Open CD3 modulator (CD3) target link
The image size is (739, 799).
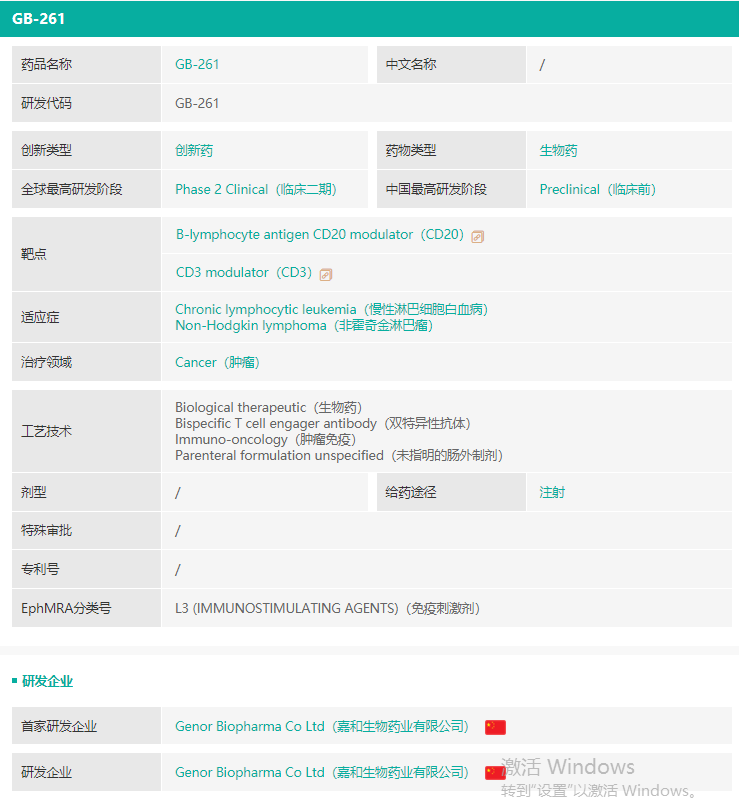coord(244,272)
